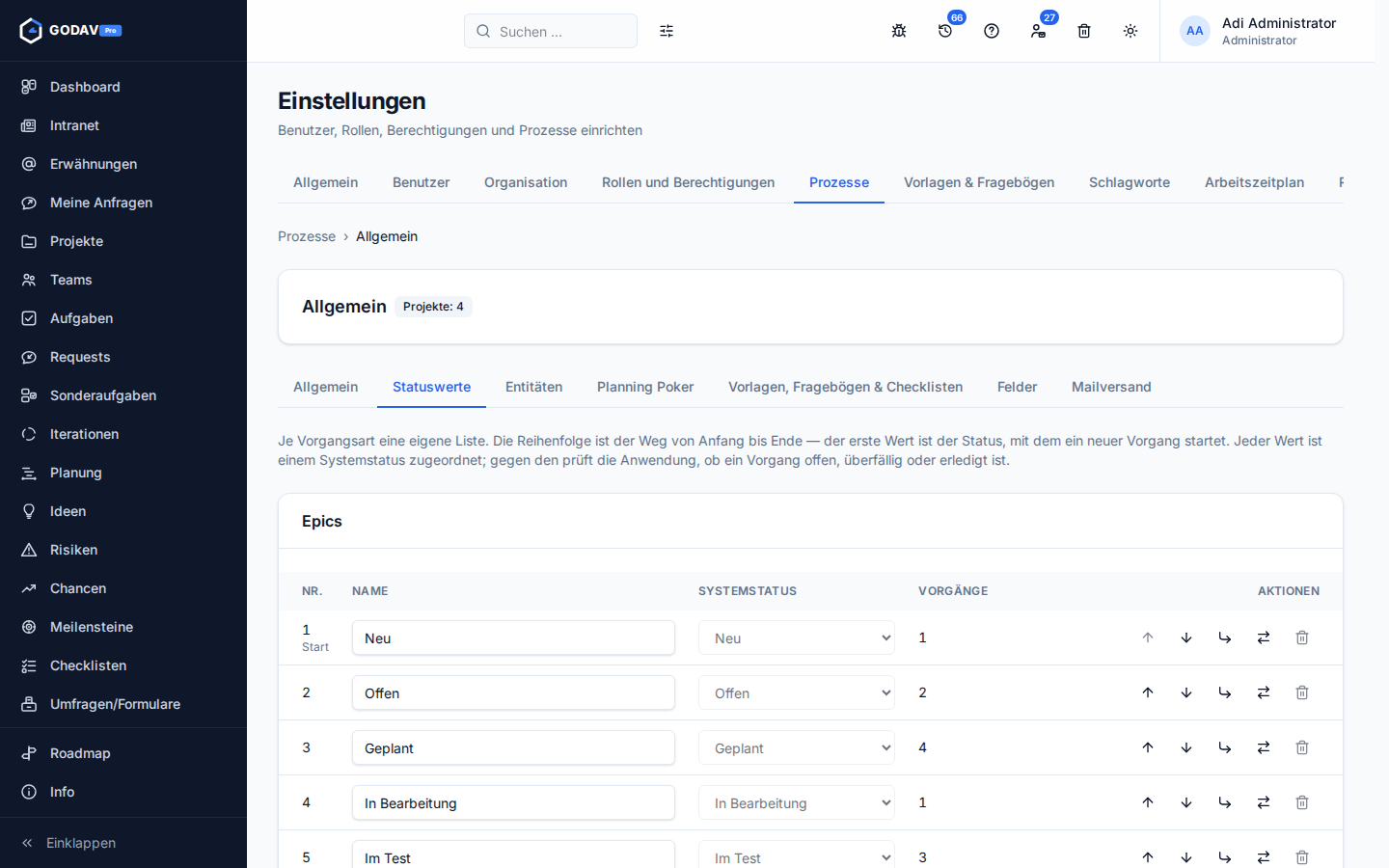
Task: Select the 'Mailversand' sub-tab
Action: pyautogui.click(x=1111, y=387)
